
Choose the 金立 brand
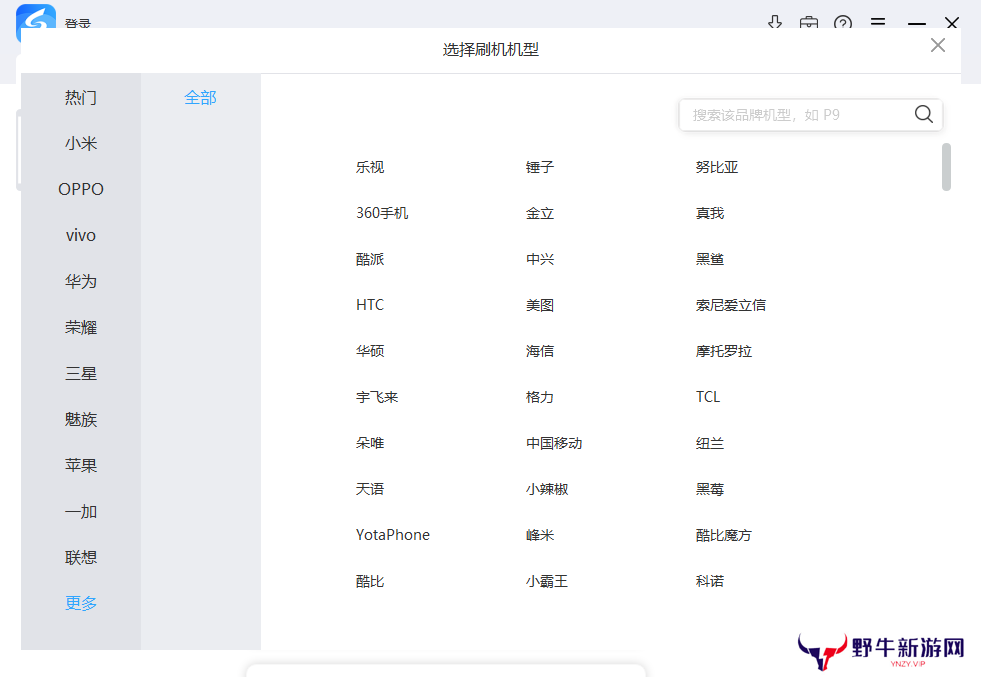pyautogui.click(x=539, y=213)
